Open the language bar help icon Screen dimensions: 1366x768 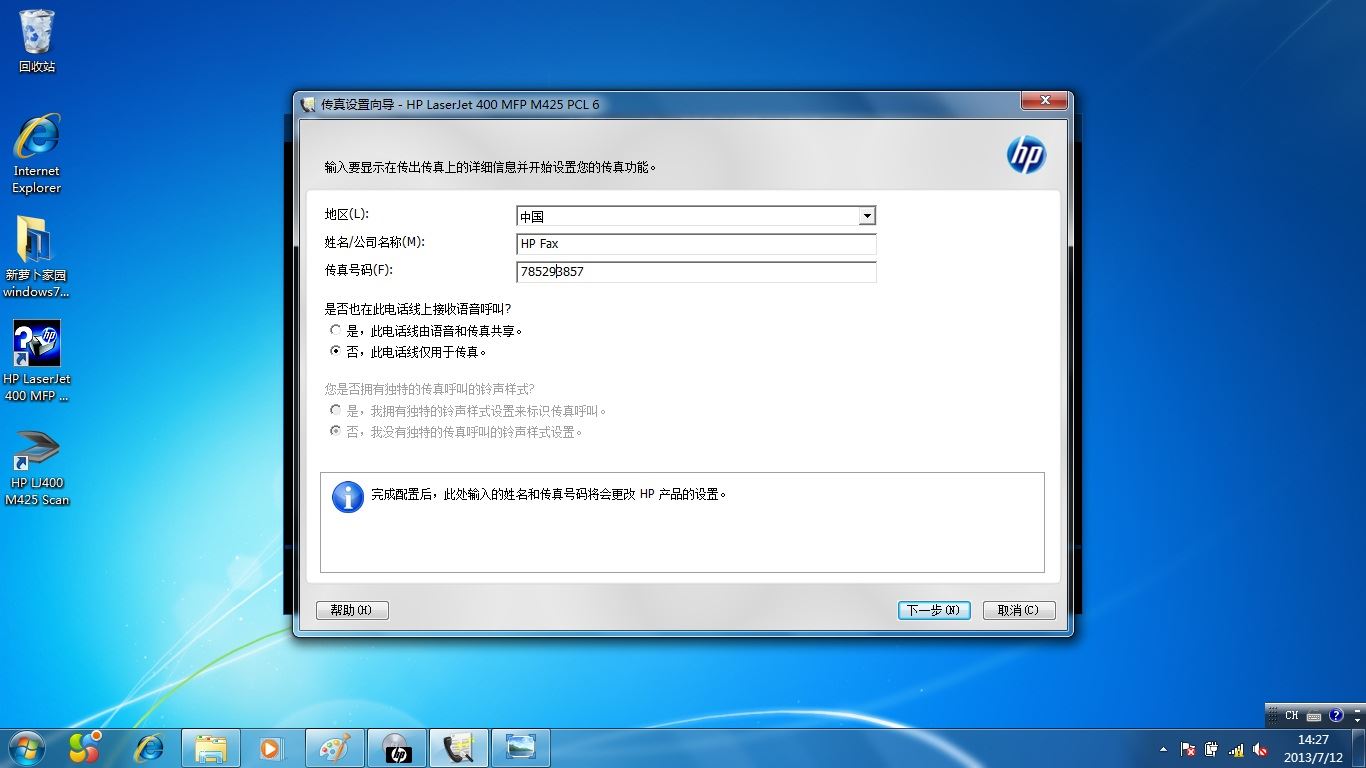point(1336,715)
